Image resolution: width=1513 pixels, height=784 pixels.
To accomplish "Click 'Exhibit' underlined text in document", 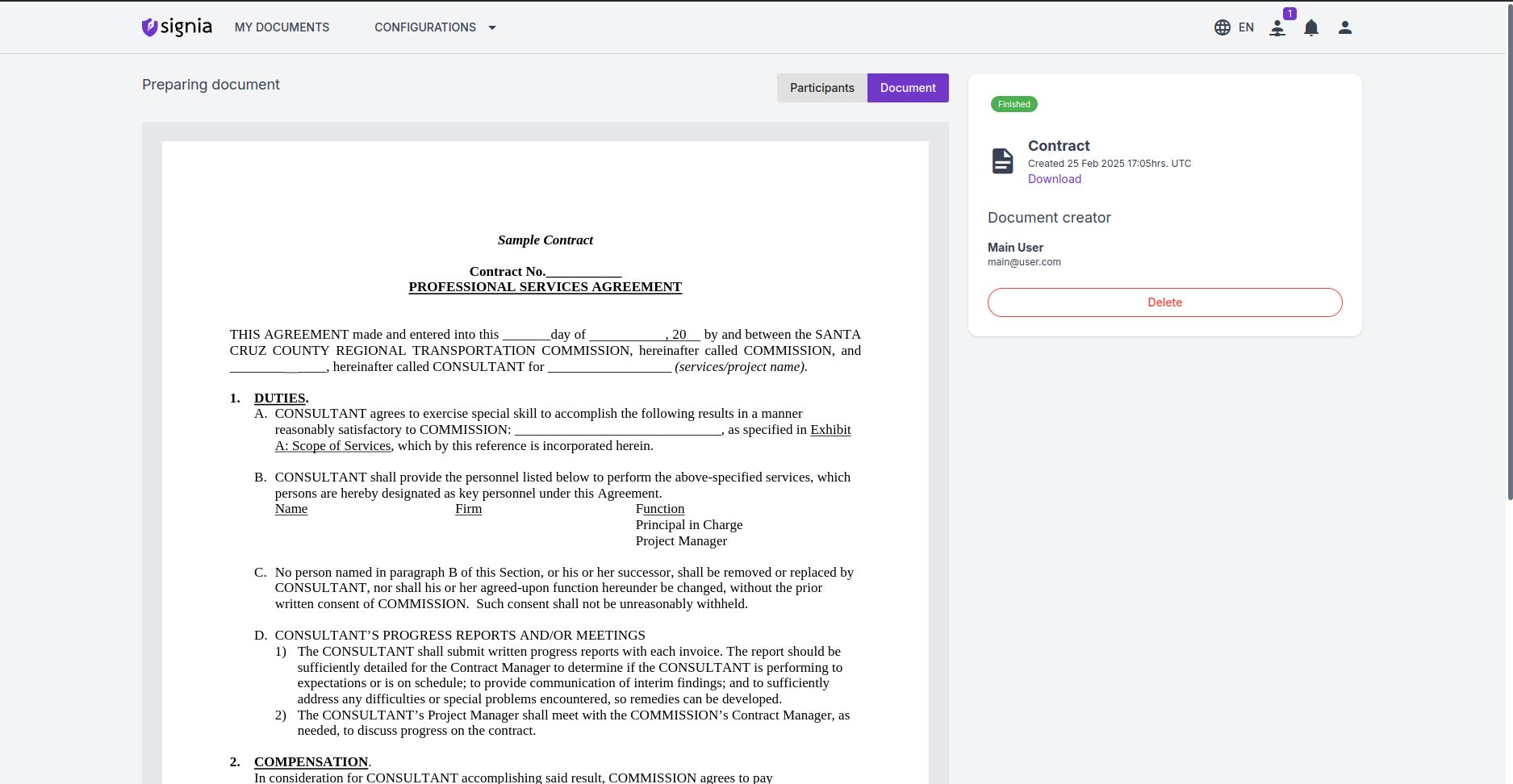I will [x=830, y=430].
